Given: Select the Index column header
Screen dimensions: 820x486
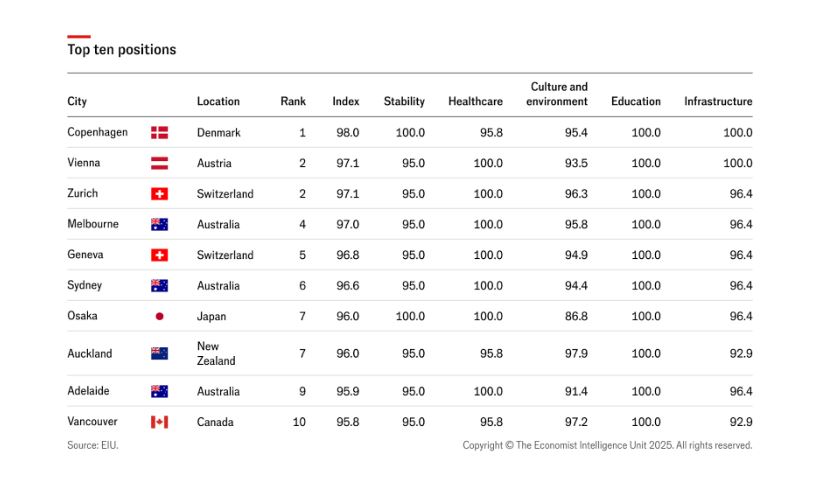Looking at the screenshot, I should tap(346, 101).
